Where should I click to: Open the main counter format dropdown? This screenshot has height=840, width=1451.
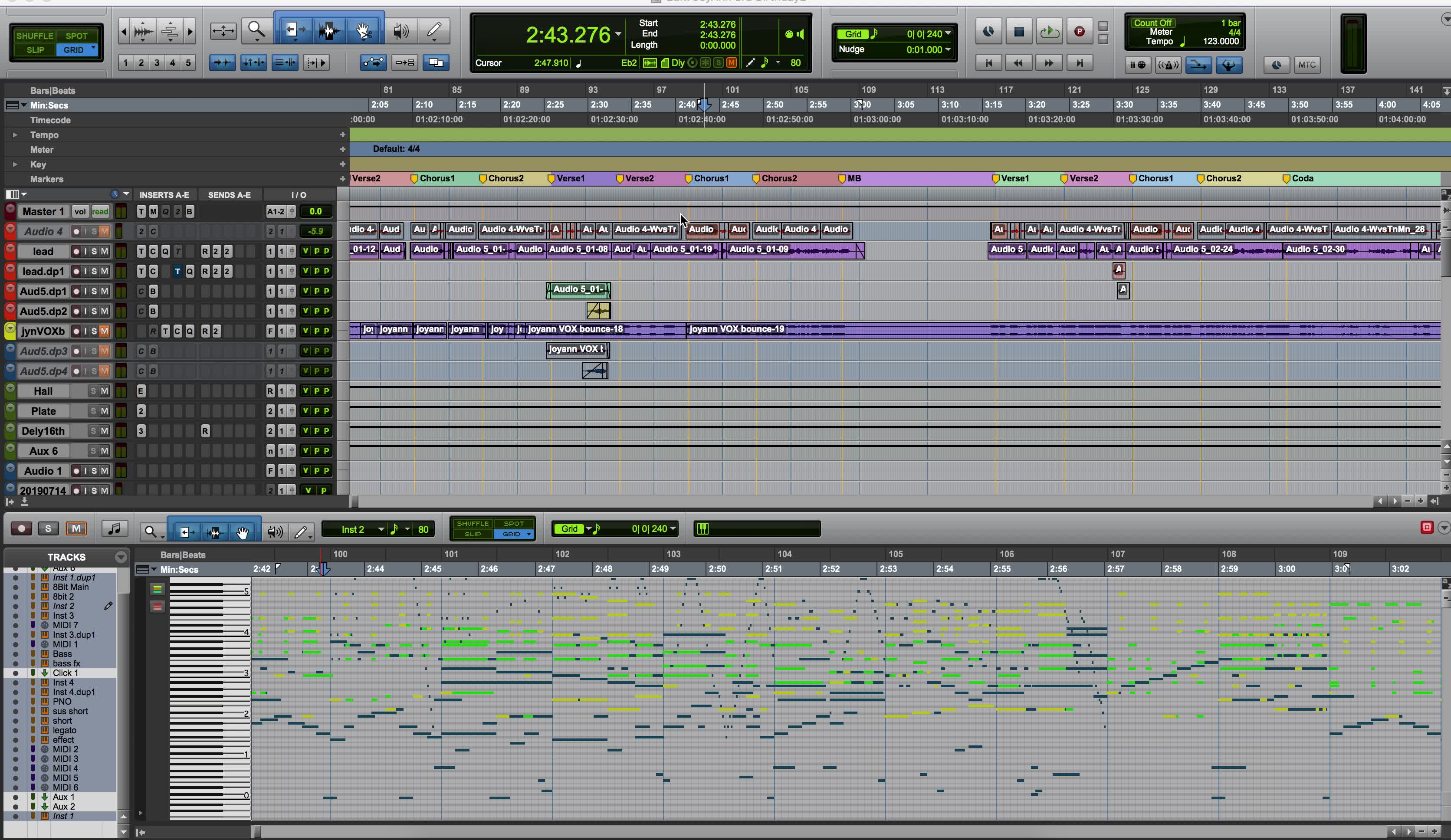(x=618, y=34)
